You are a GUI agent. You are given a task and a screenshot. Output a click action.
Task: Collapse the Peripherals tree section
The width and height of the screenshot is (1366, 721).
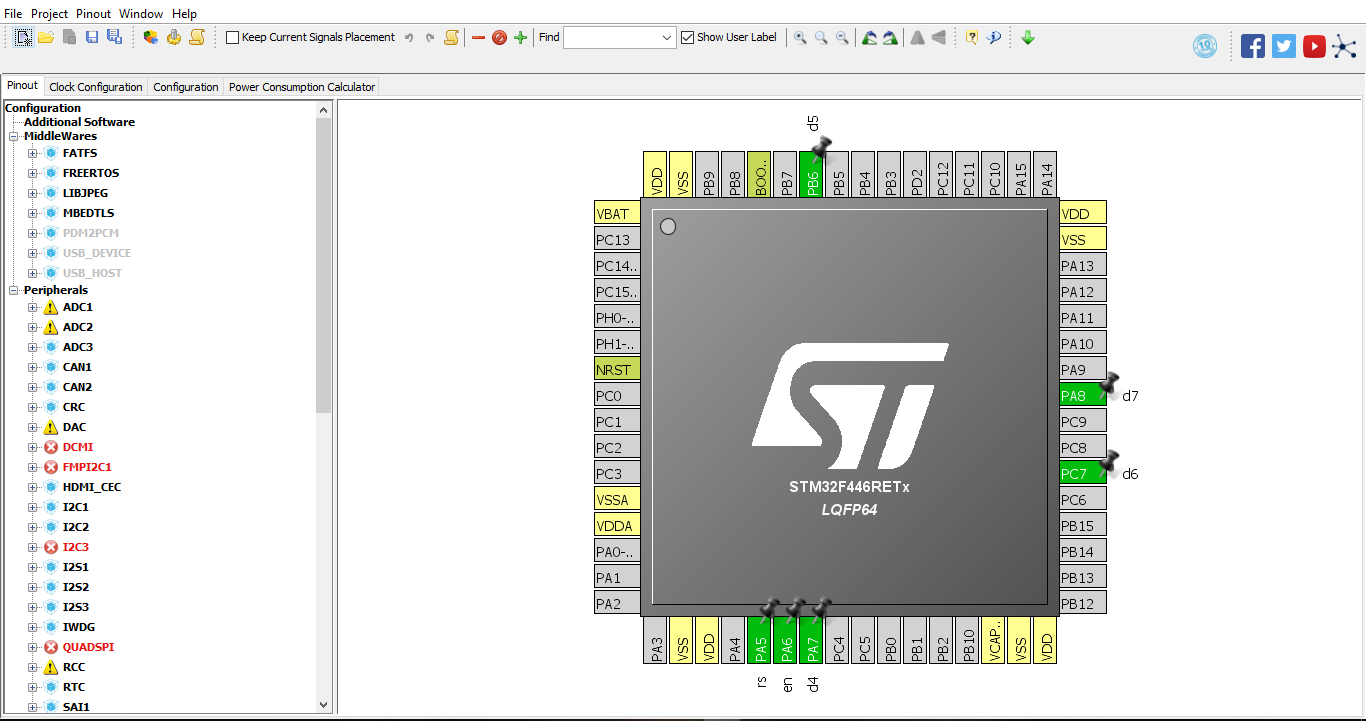[14, 290]
